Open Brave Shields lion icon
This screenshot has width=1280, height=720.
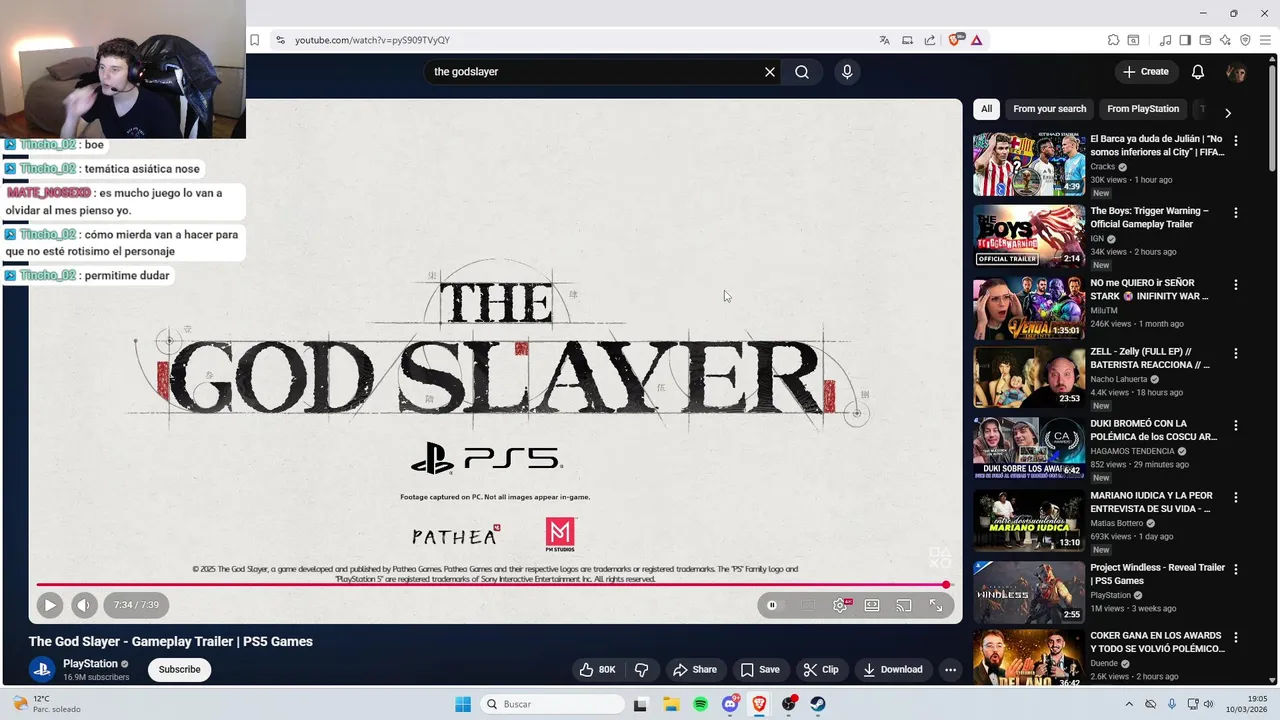[x=954, y=40]
